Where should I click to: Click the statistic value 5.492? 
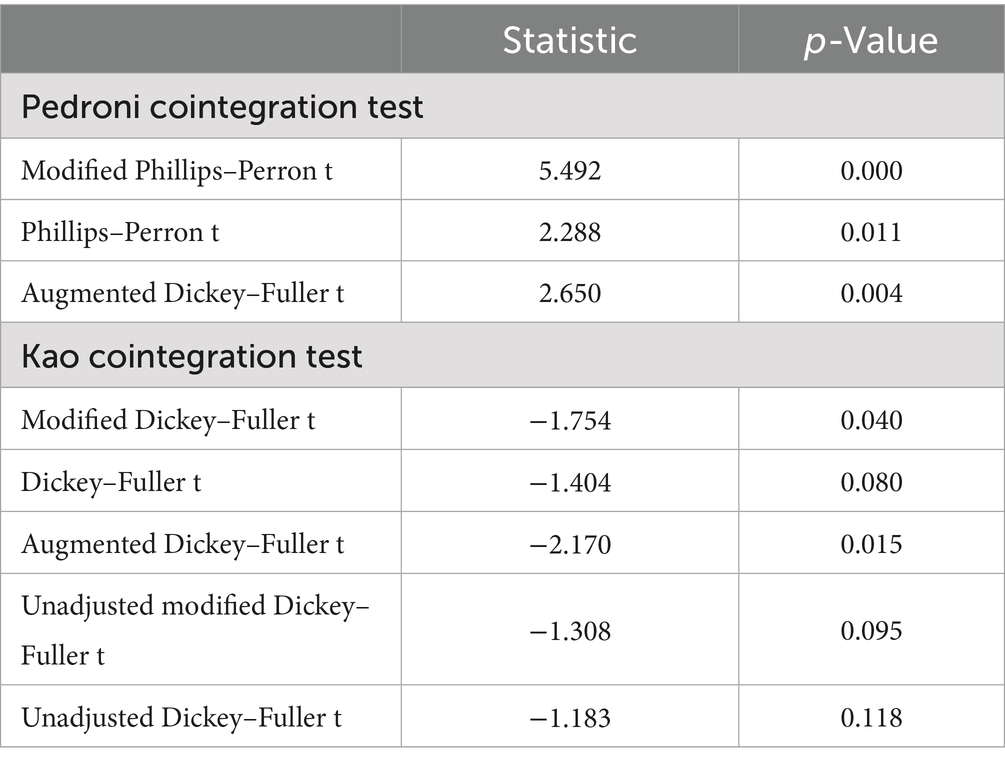[570, 171]
